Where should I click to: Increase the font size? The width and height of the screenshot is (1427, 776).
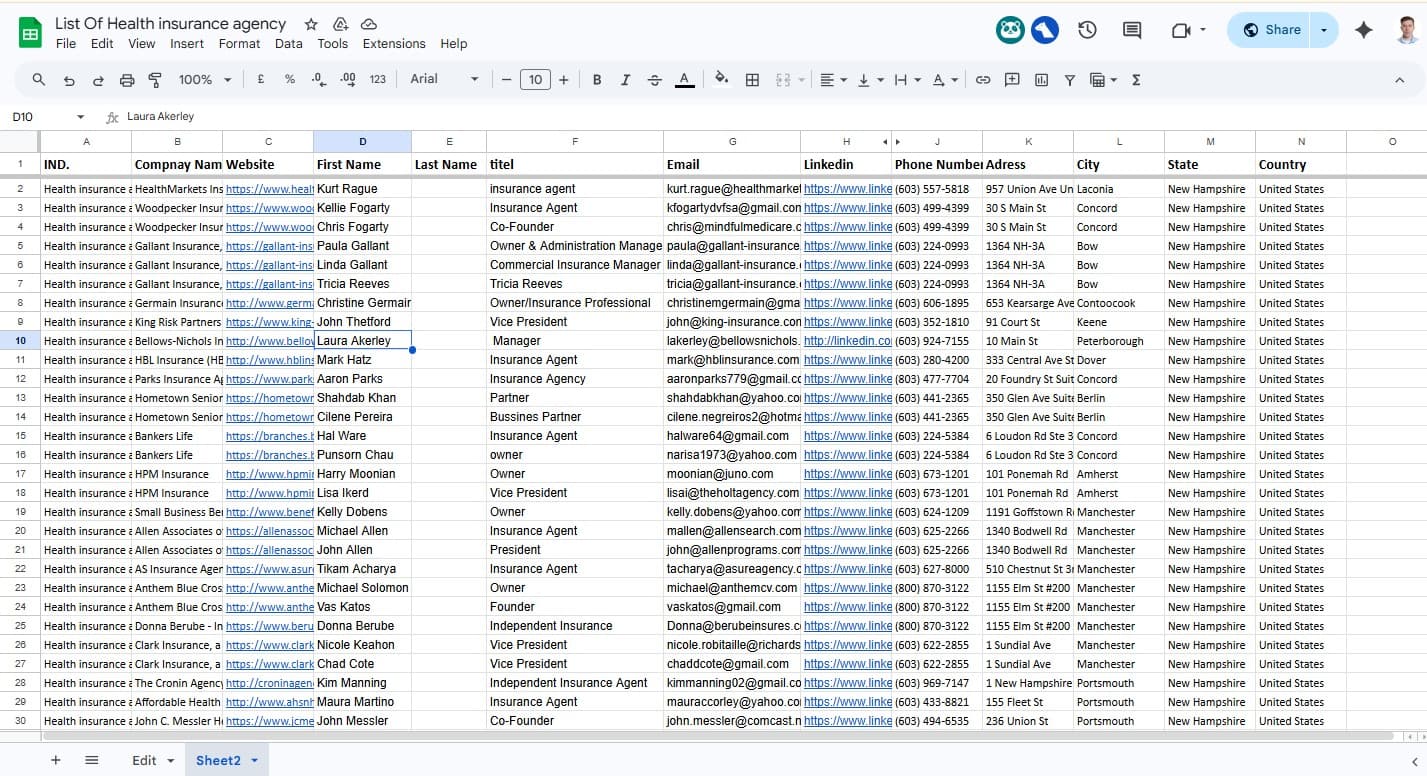(564, 80)
